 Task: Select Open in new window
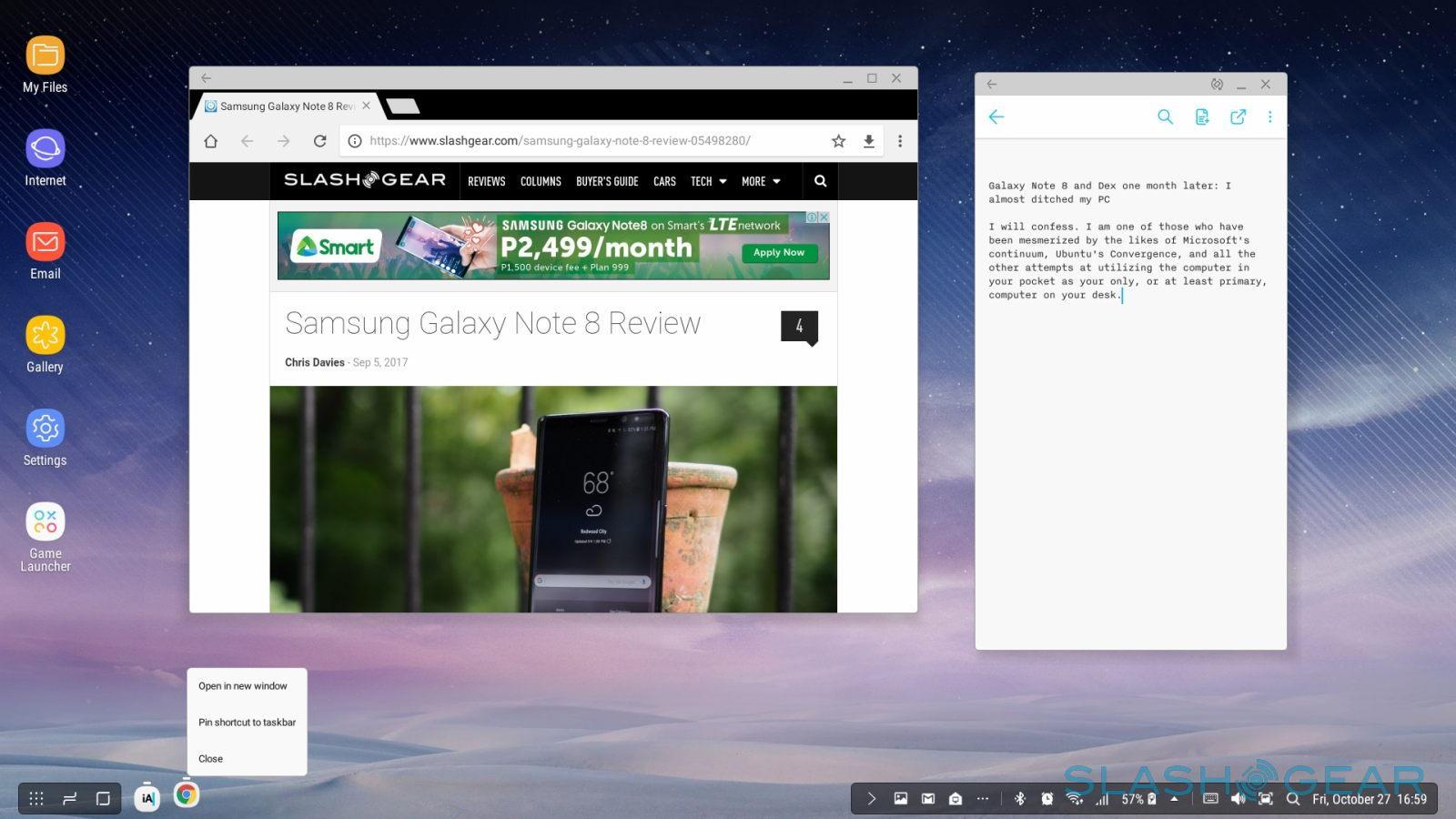pyautogui.click(x=243, y=686)
